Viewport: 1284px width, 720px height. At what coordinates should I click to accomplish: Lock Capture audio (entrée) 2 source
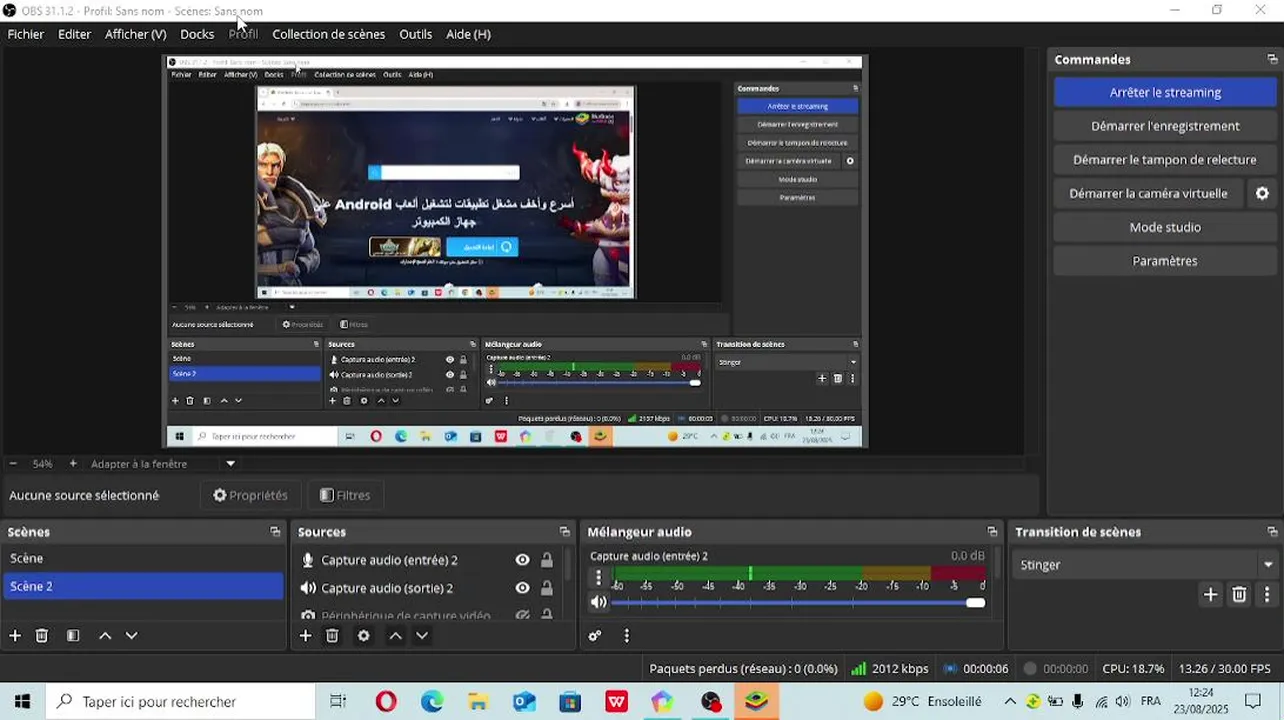[x=546, y=560]
